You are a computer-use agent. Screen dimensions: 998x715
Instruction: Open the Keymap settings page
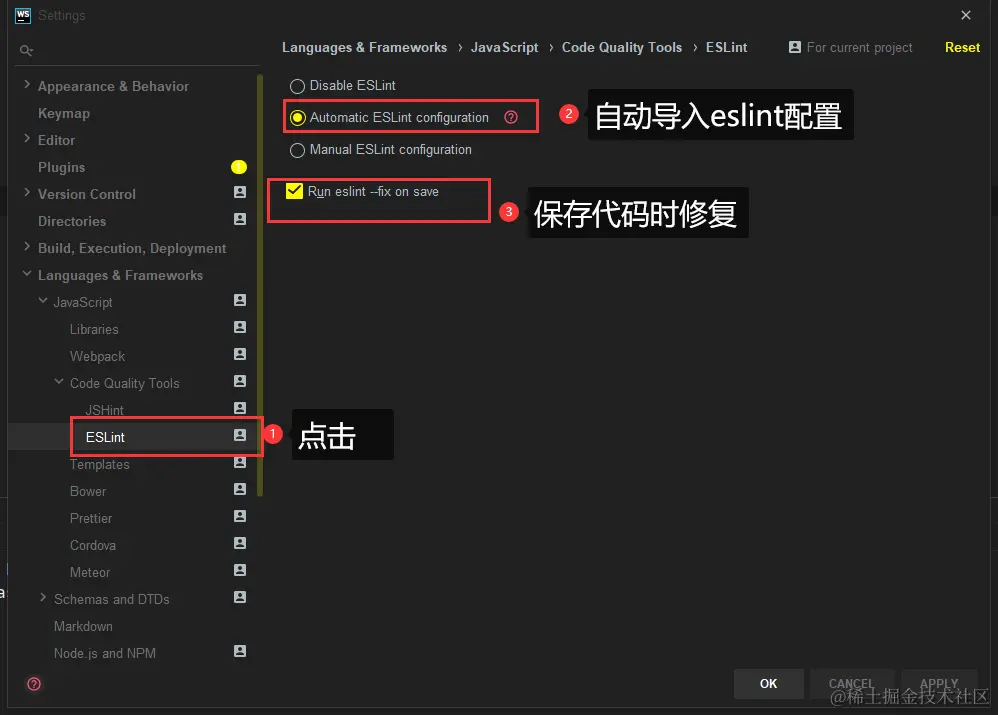tap(64, 113)
